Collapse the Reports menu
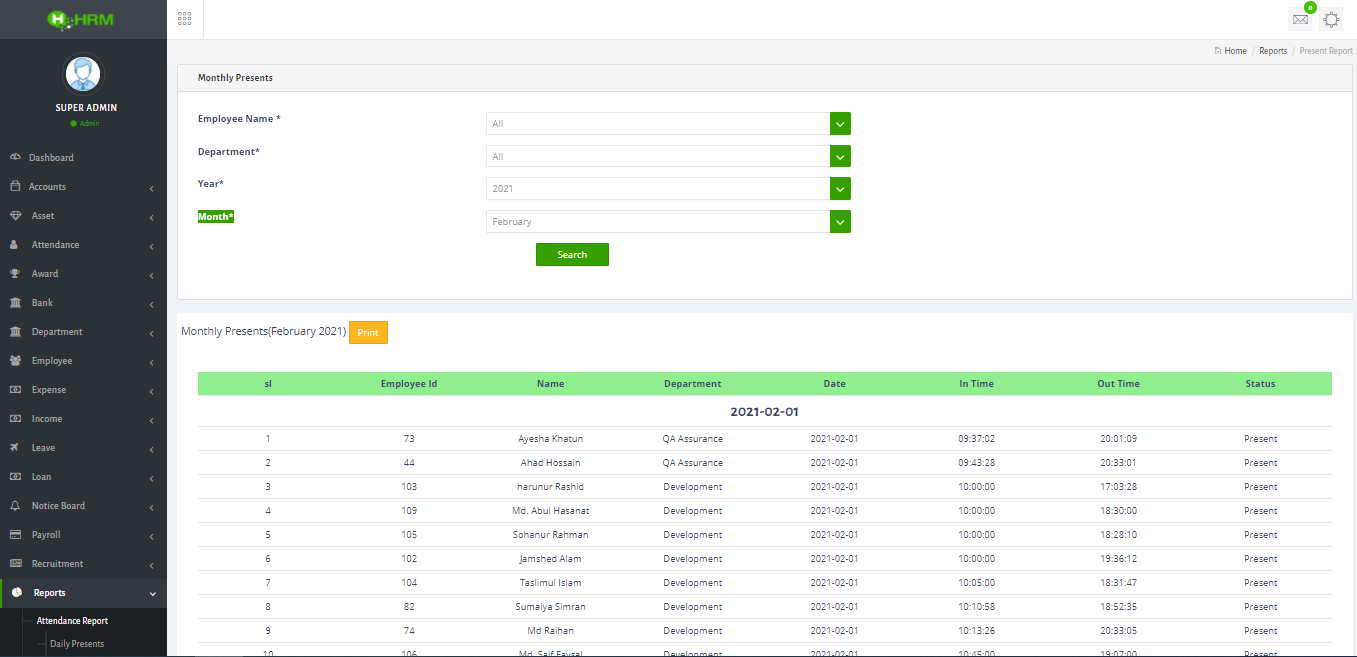 [x=83, y=593]
